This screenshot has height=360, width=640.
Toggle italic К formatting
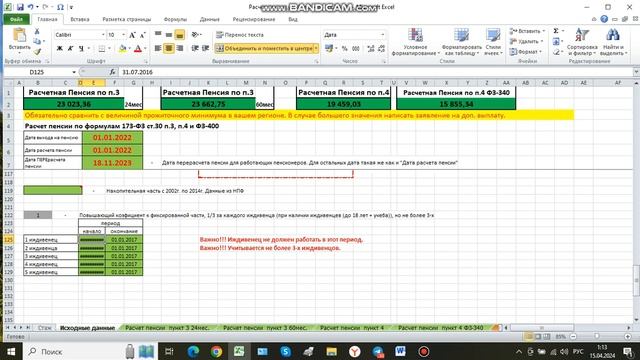70,49
